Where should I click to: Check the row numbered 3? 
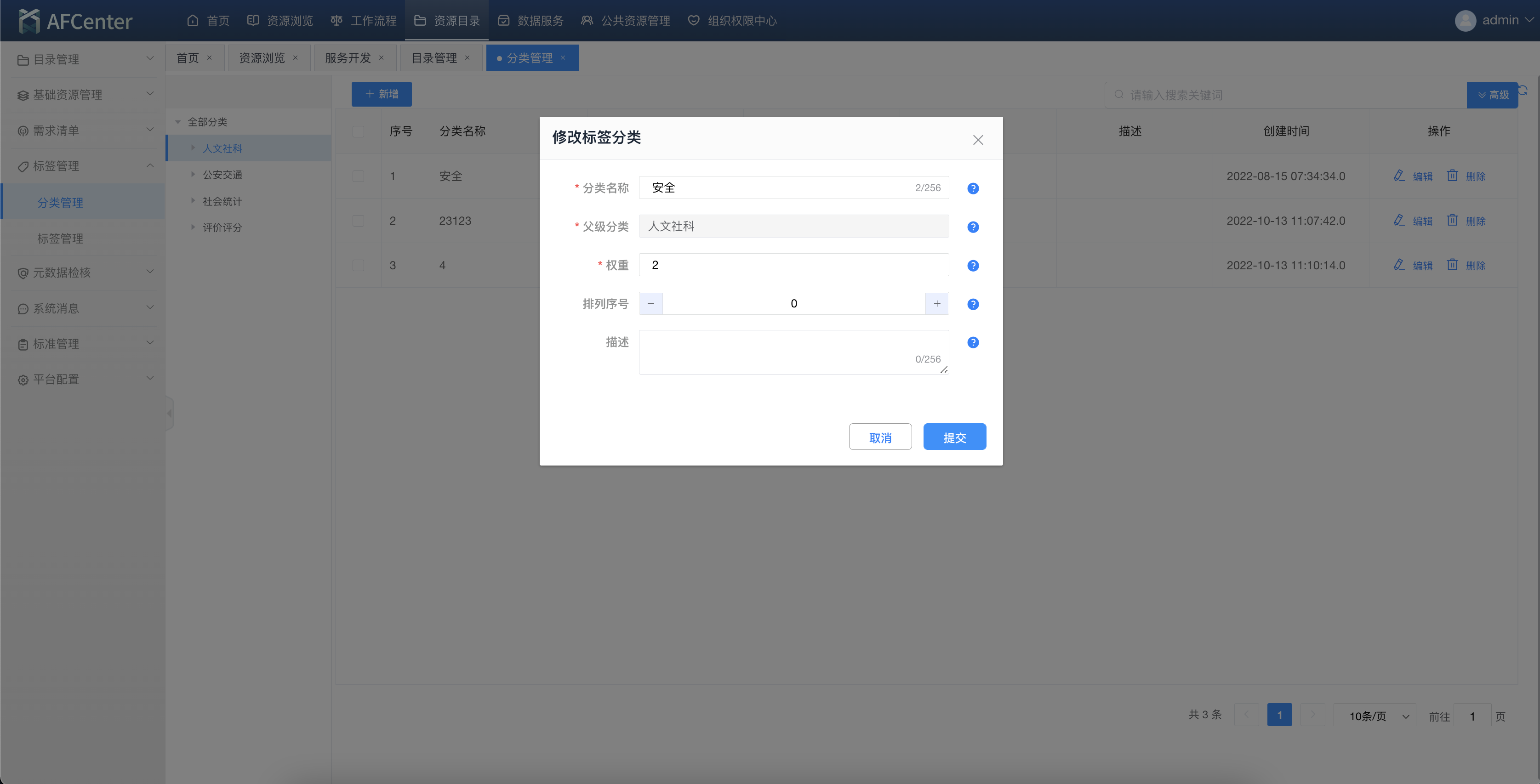click(x=358, y=265)
